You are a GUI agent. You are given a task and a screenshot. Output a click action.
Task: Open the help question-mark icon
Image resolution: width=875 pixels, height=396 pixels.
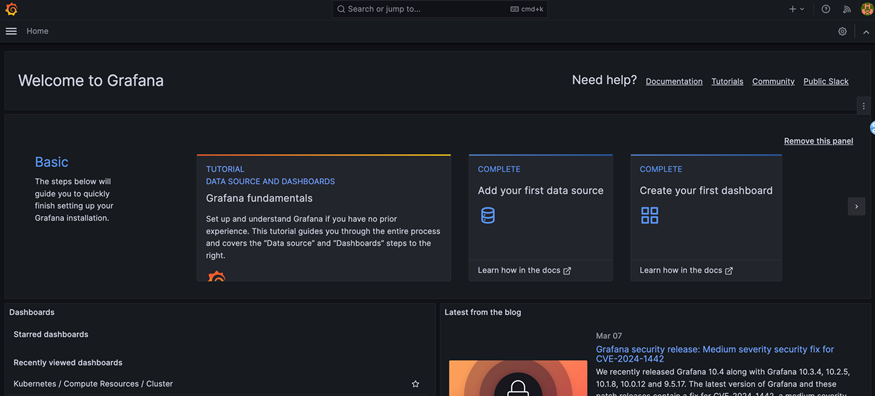(x=826, y=9)
